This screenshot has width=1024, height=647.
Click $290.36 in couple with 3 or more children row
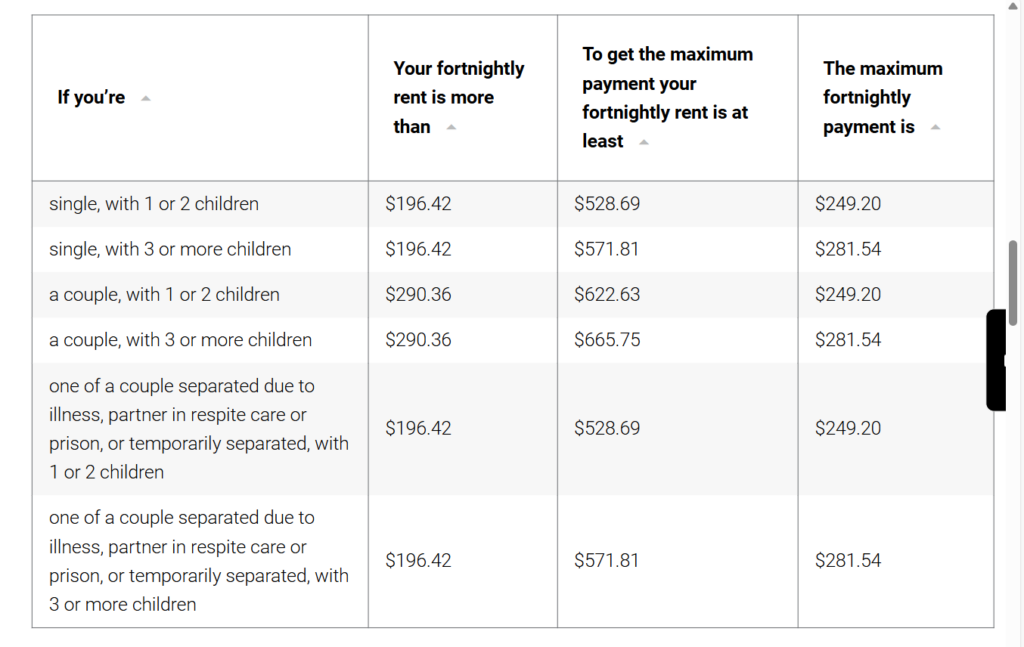pyautogui.click(x=418, y=340)
